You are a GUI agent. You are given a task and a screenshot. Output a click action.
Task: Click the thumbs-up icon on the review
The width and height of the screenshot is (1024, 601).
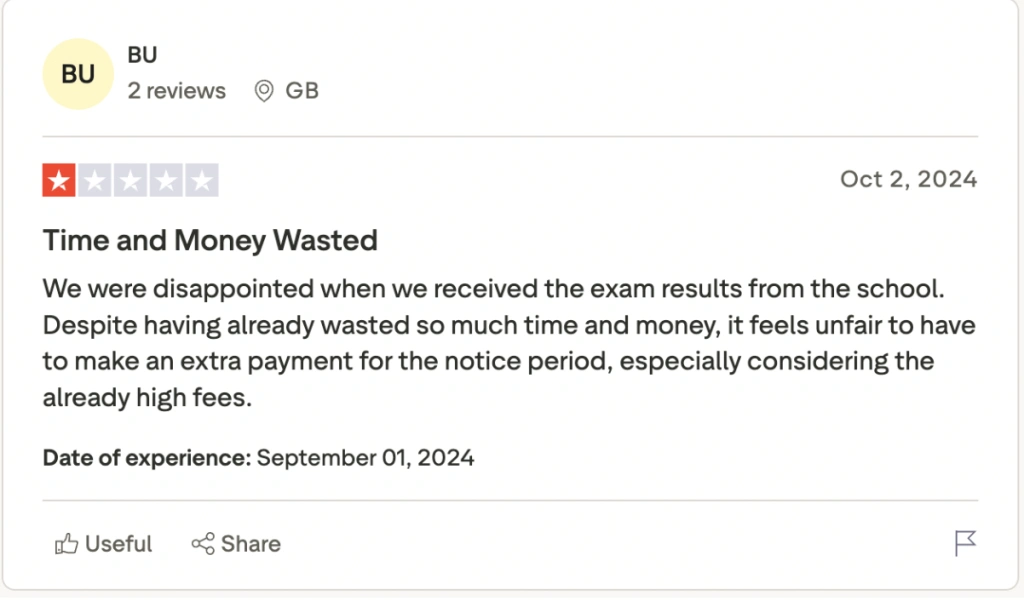click(67, 544)
